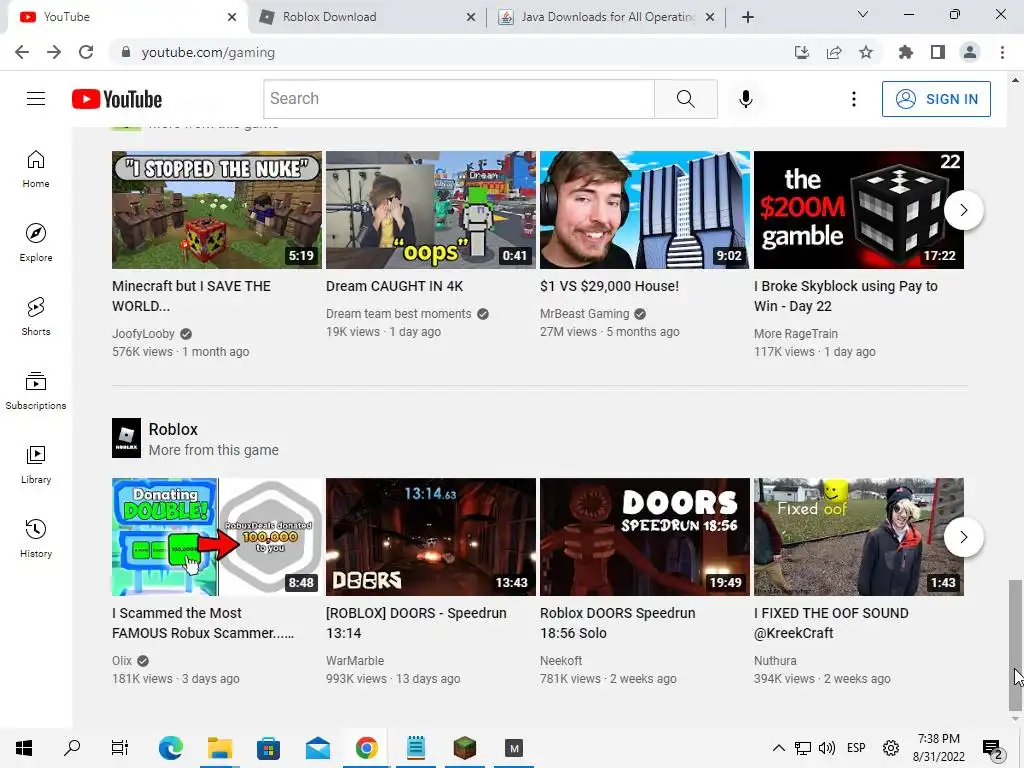Image resolution: width=1024 pixels, height=768 pixels.
Task: Reload the page
Action: click(x=86, y=52)
